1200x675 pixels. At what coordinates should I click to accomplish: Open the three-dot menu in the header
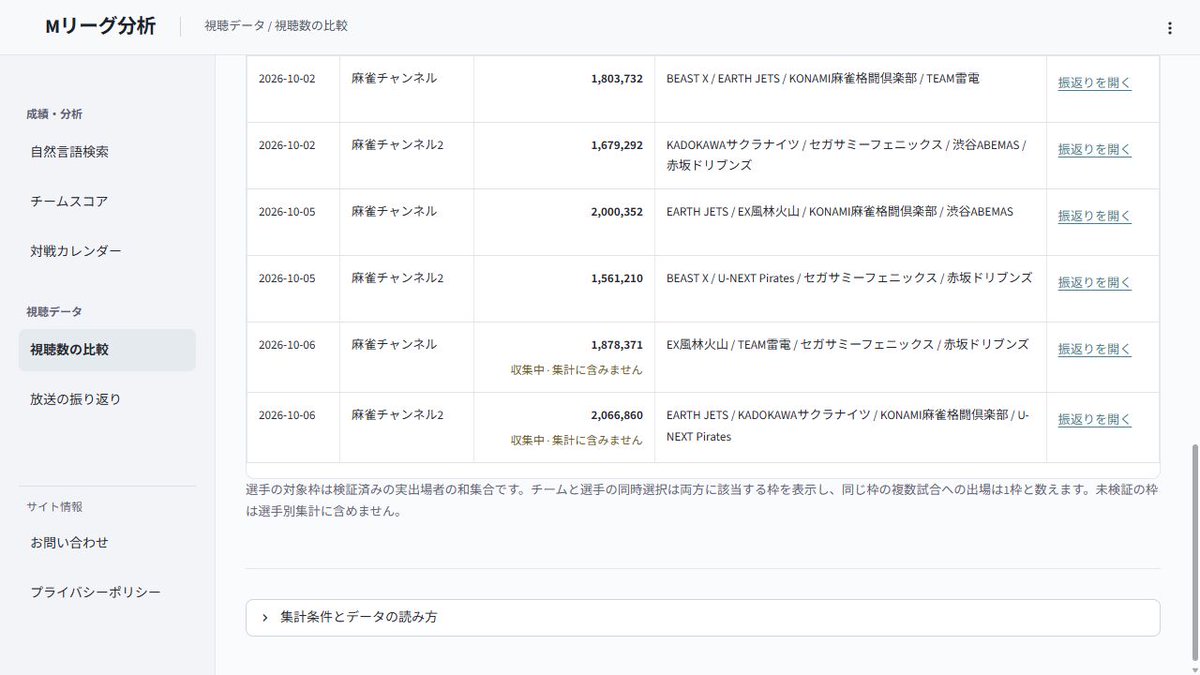pyautogui.click(x=1169, y=28)
